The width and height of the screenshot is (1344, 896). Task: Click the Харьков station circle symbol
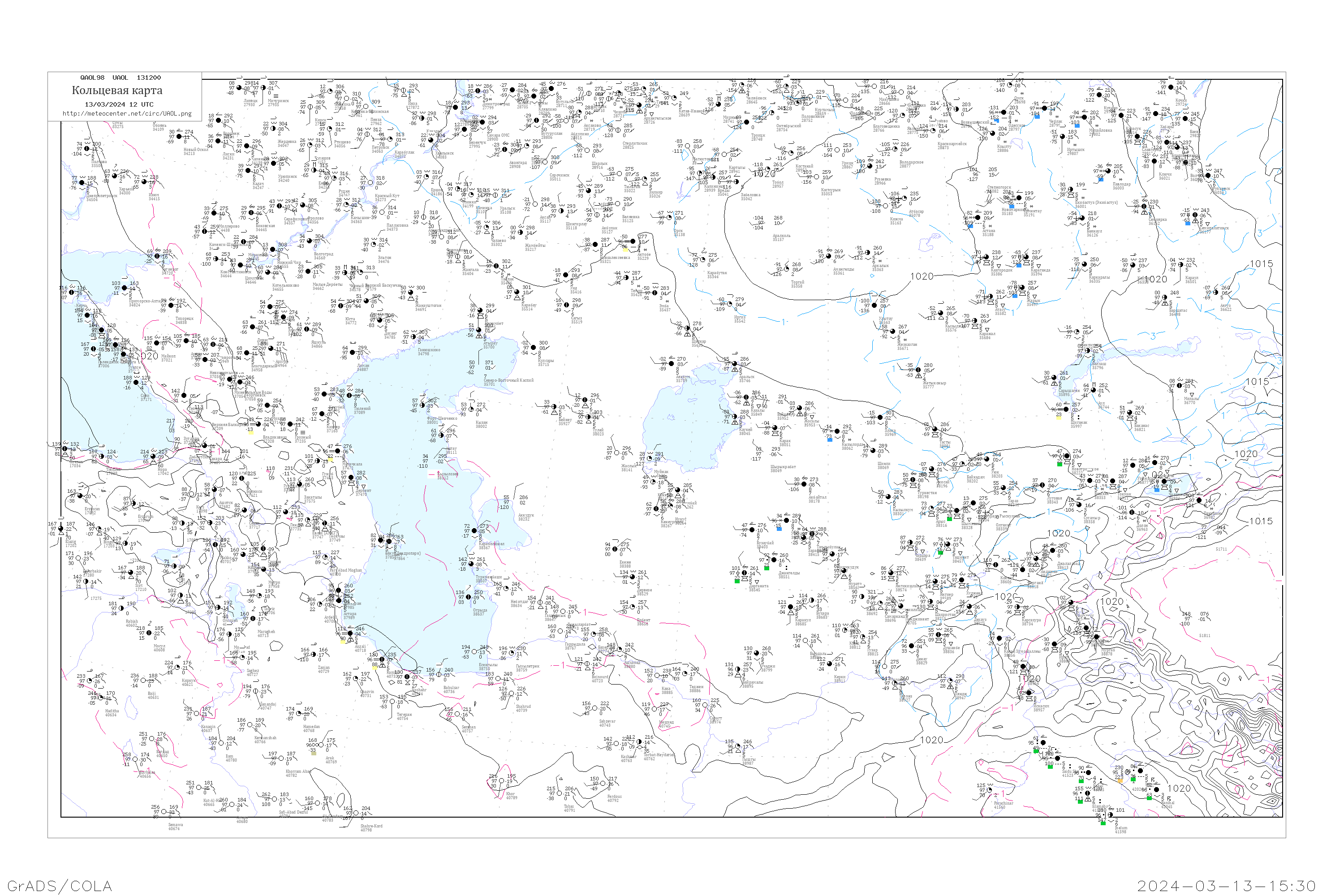click(114, 177)
